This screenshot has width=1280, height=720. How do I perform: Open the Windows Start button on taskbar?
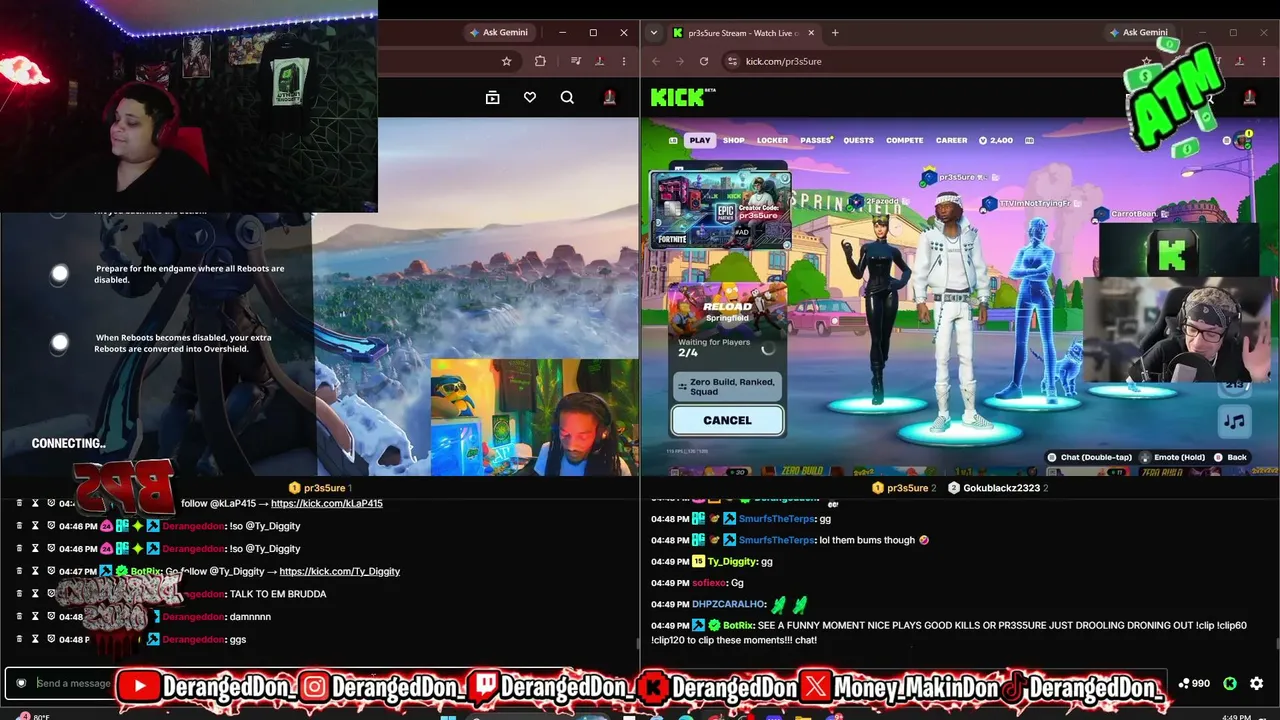(x=448, y=716)
